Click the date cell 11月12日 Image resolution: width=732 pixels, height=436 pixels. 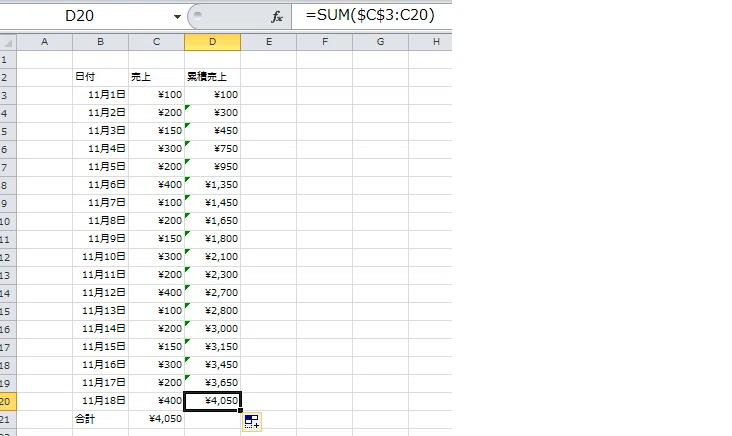(x=100, y=293)
